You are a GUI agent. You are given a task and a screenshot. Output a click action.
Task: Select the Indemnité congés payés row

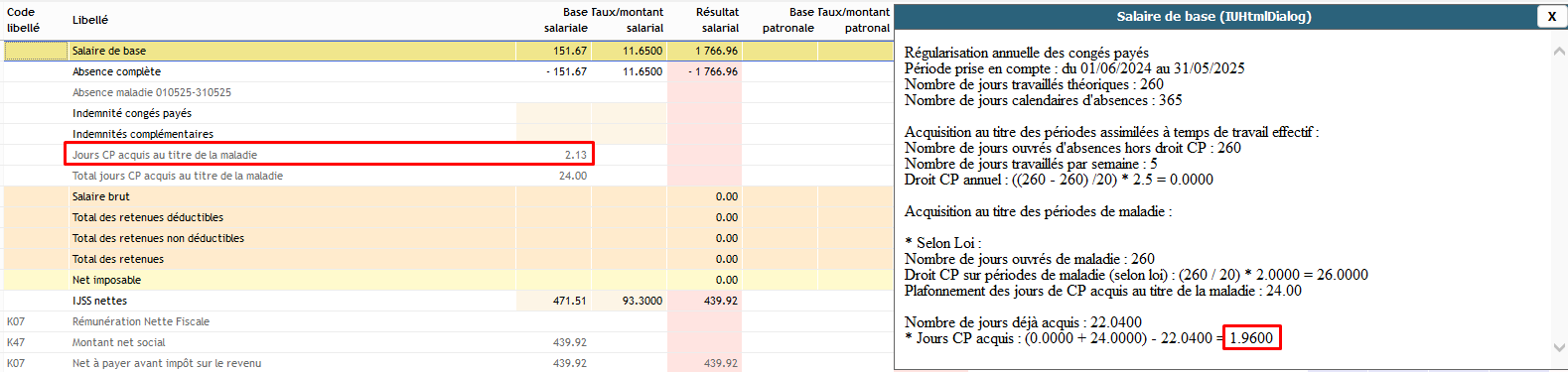pos(448,113)
